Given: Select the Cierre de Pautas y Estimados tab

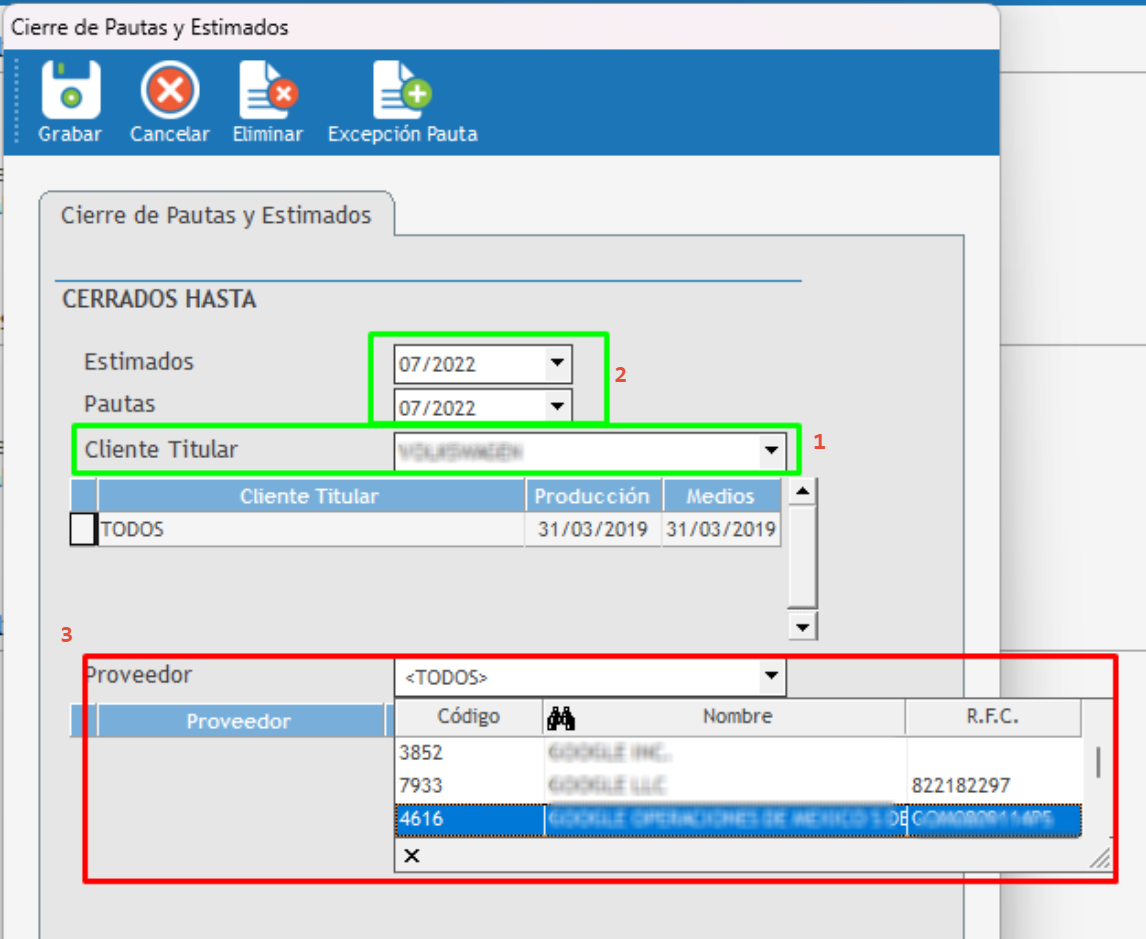Looking at the screenshot, I should tap(216, 215).
